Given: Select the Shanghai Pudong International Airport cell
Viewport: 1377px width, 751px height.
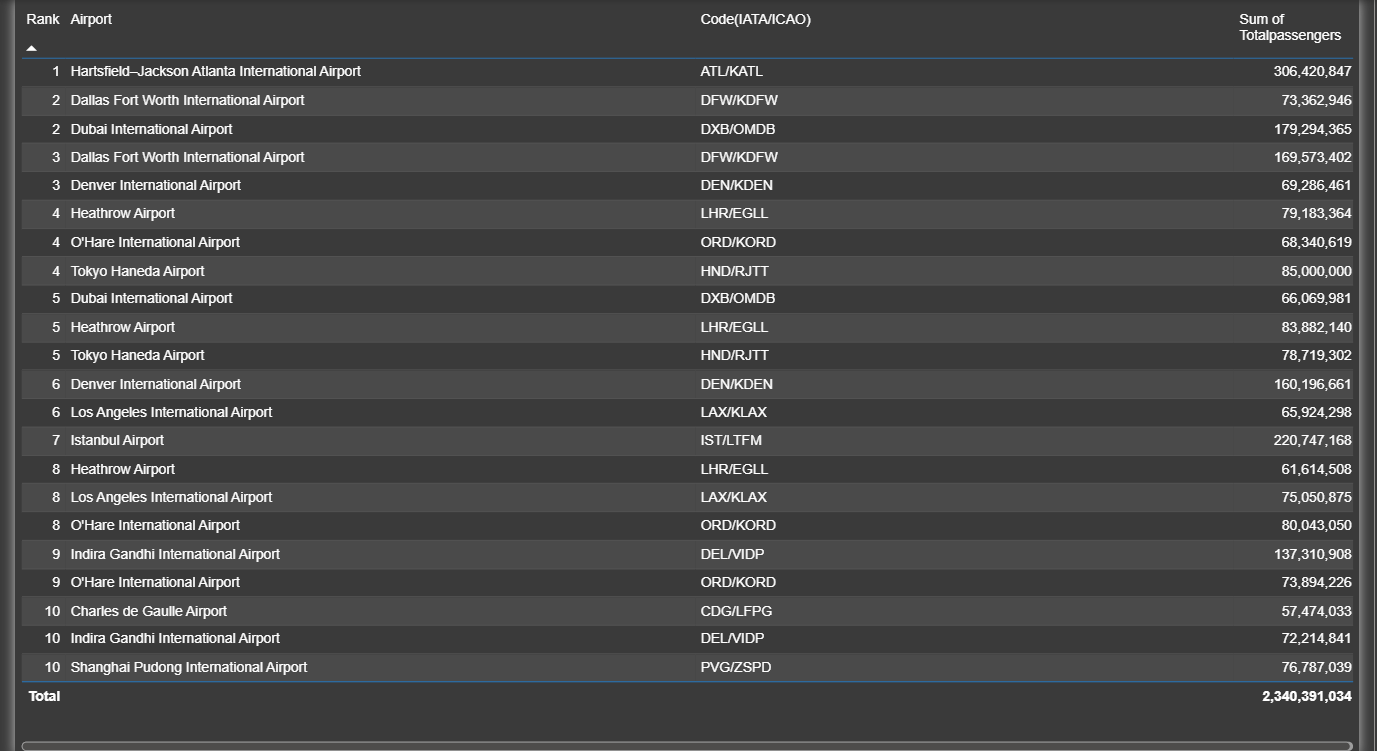Looking at the screenshot, I should tap(188, 667).
